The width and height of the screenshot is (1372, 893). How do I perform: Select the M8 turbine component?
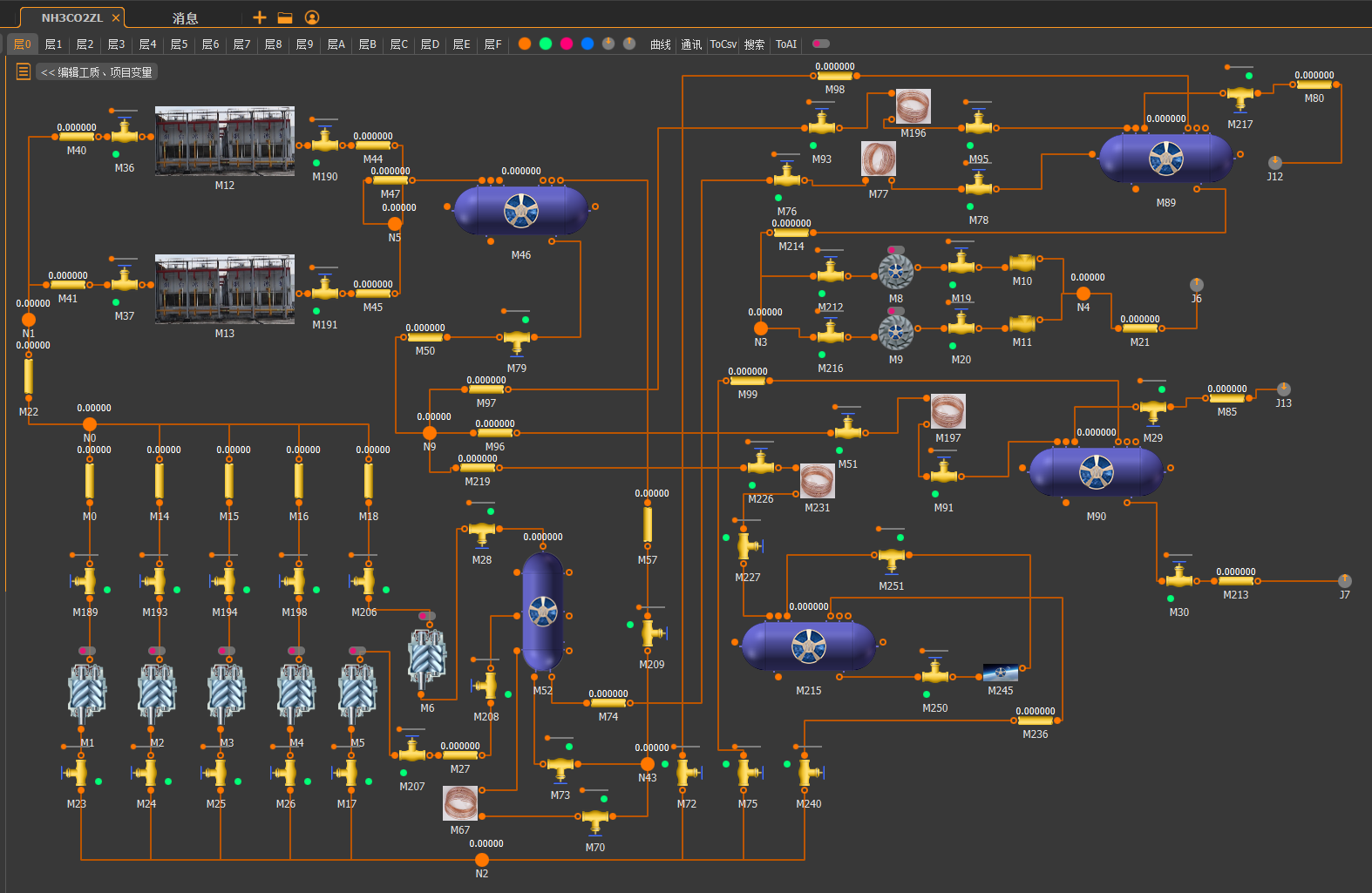(x=895, y=272)
